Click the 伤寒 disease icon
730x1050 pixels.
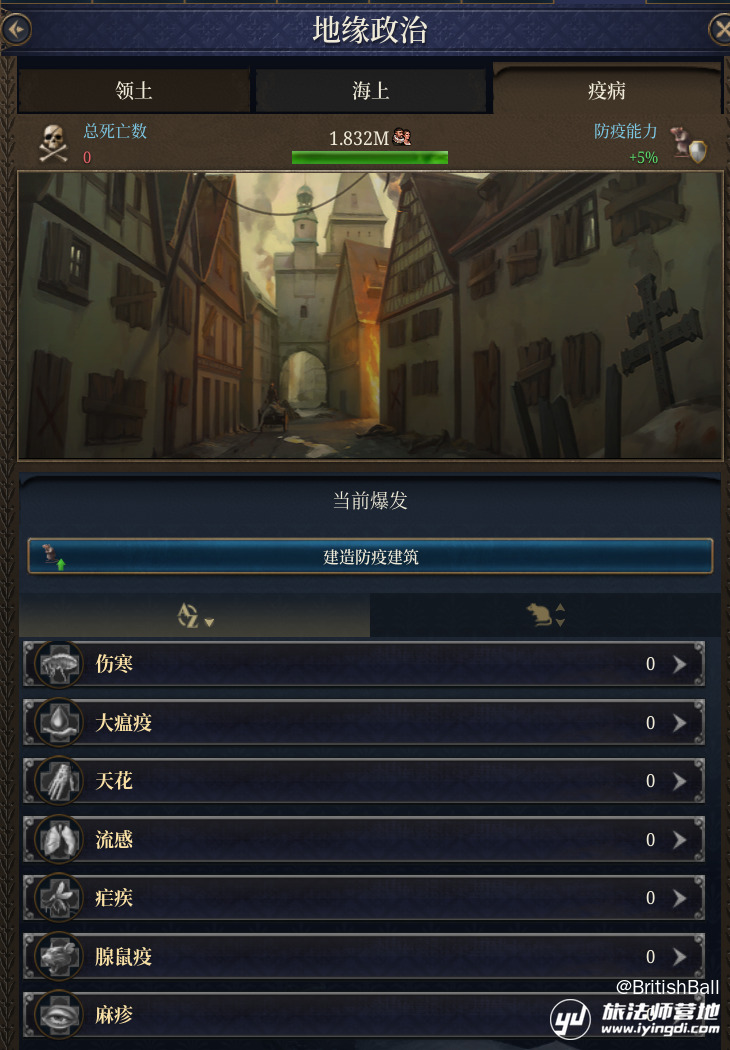[59, 664]
